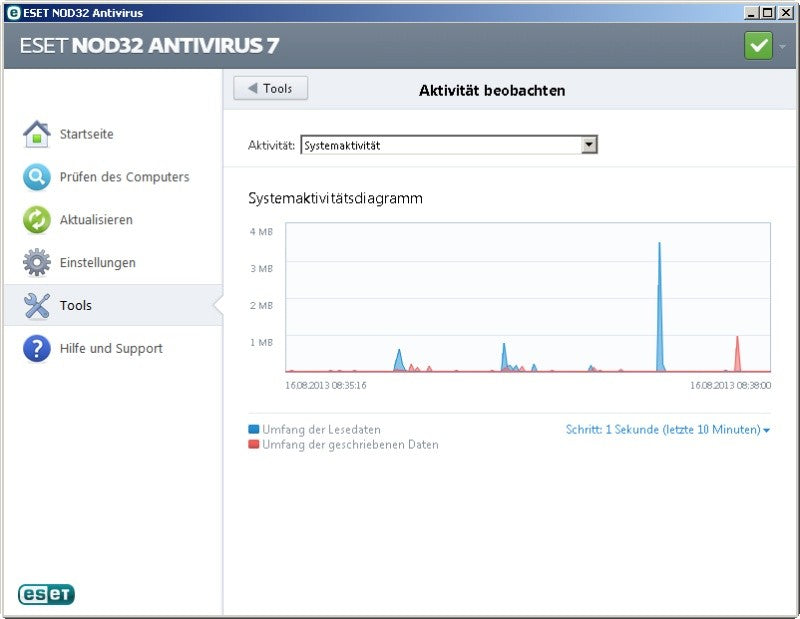
Task: Click the Umfang der geschriebenen Daten label
Action: [351, 444]
